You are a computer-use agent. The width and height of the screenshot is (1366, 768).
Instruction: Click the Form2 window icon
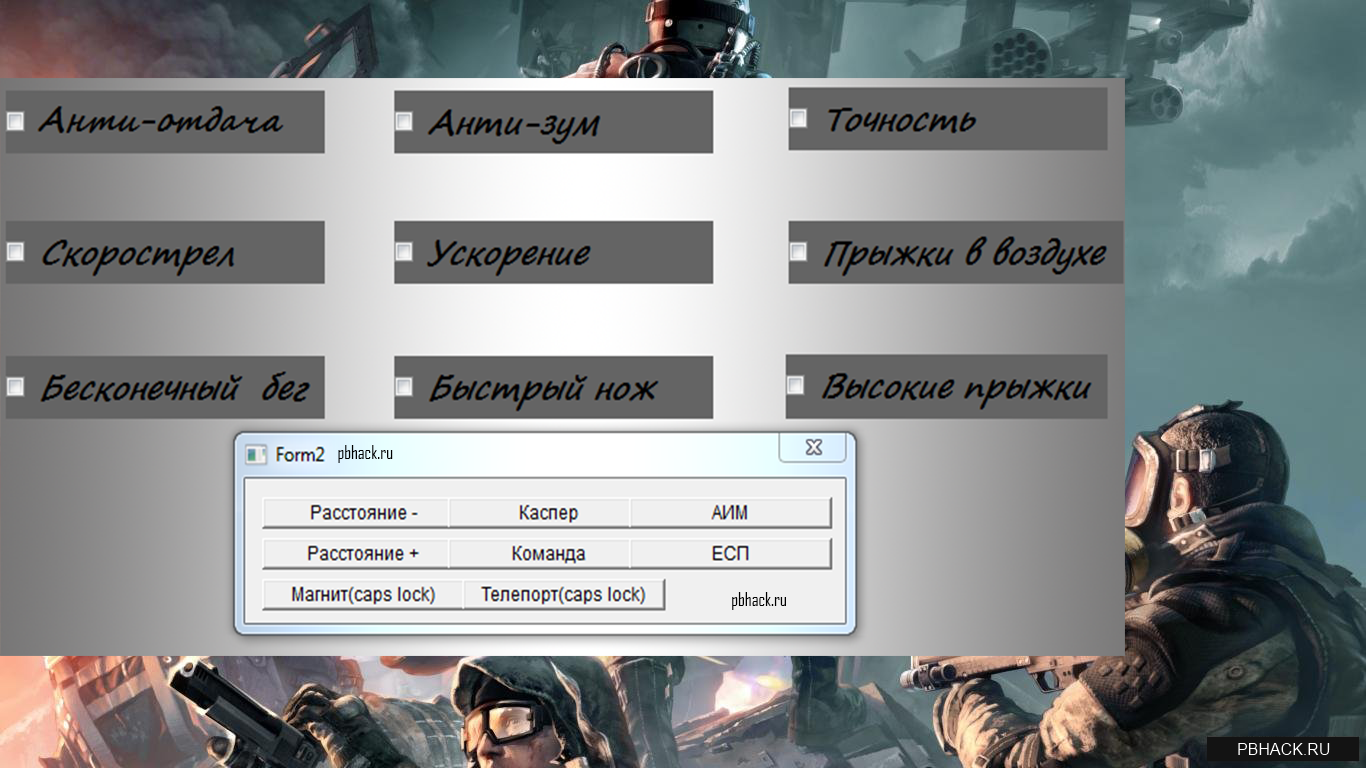(256, 454)
